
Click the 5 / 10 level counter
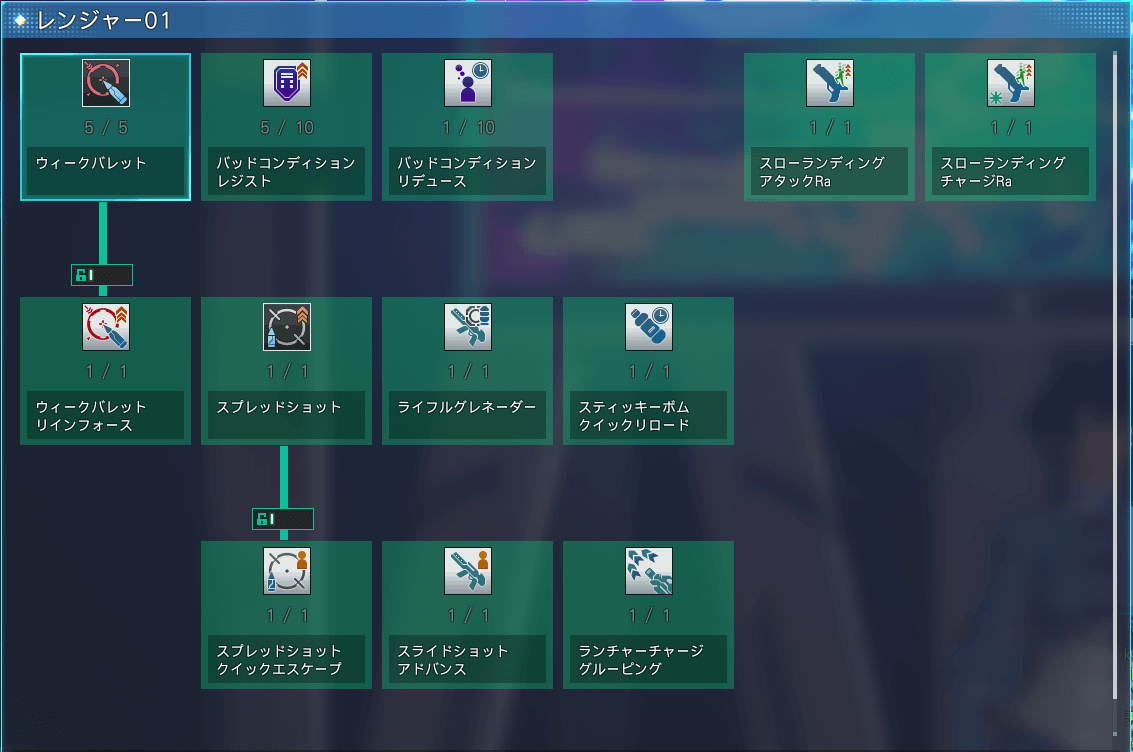[287, 128]
